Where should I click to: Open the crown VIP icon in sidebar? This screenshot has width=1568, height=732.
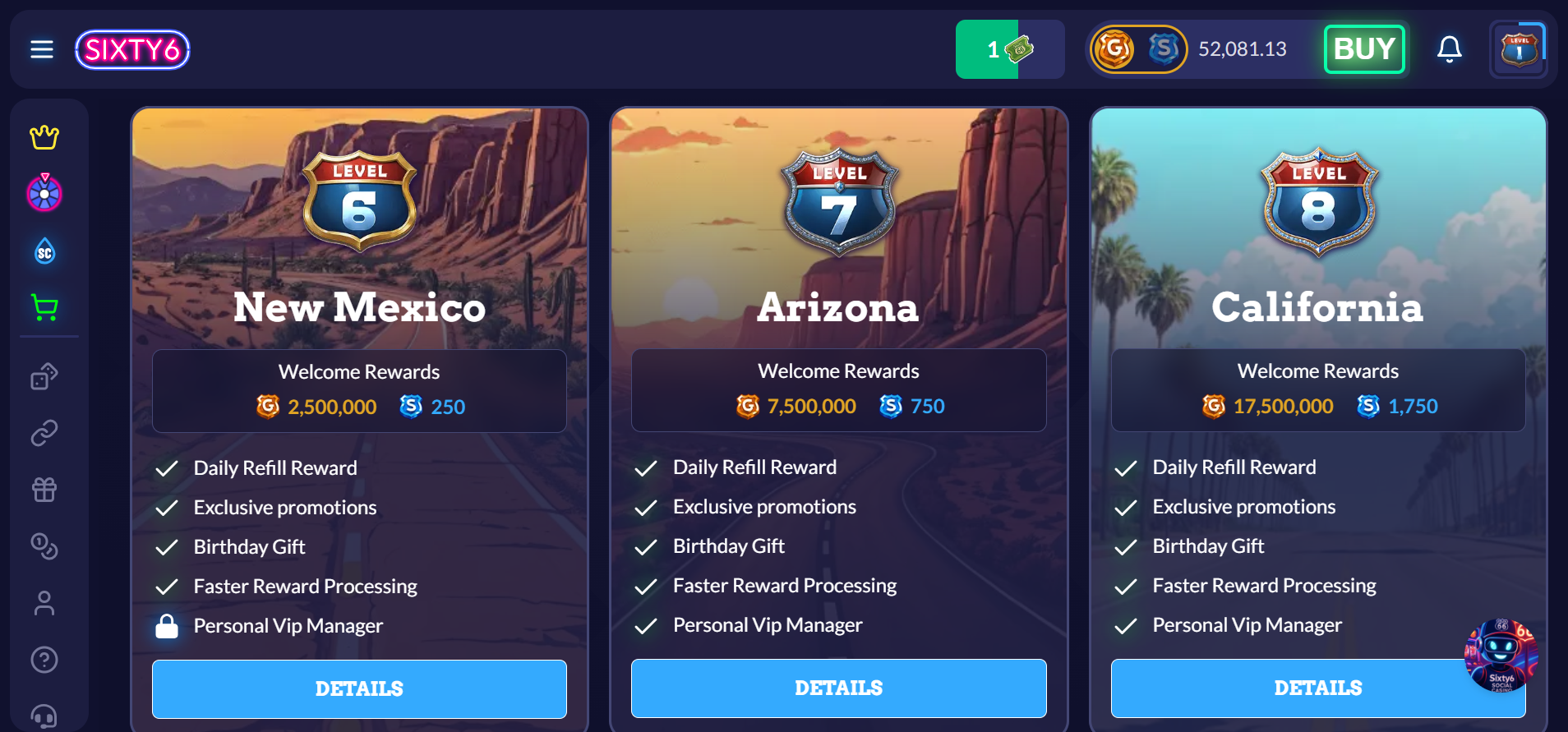click(44, 136)
